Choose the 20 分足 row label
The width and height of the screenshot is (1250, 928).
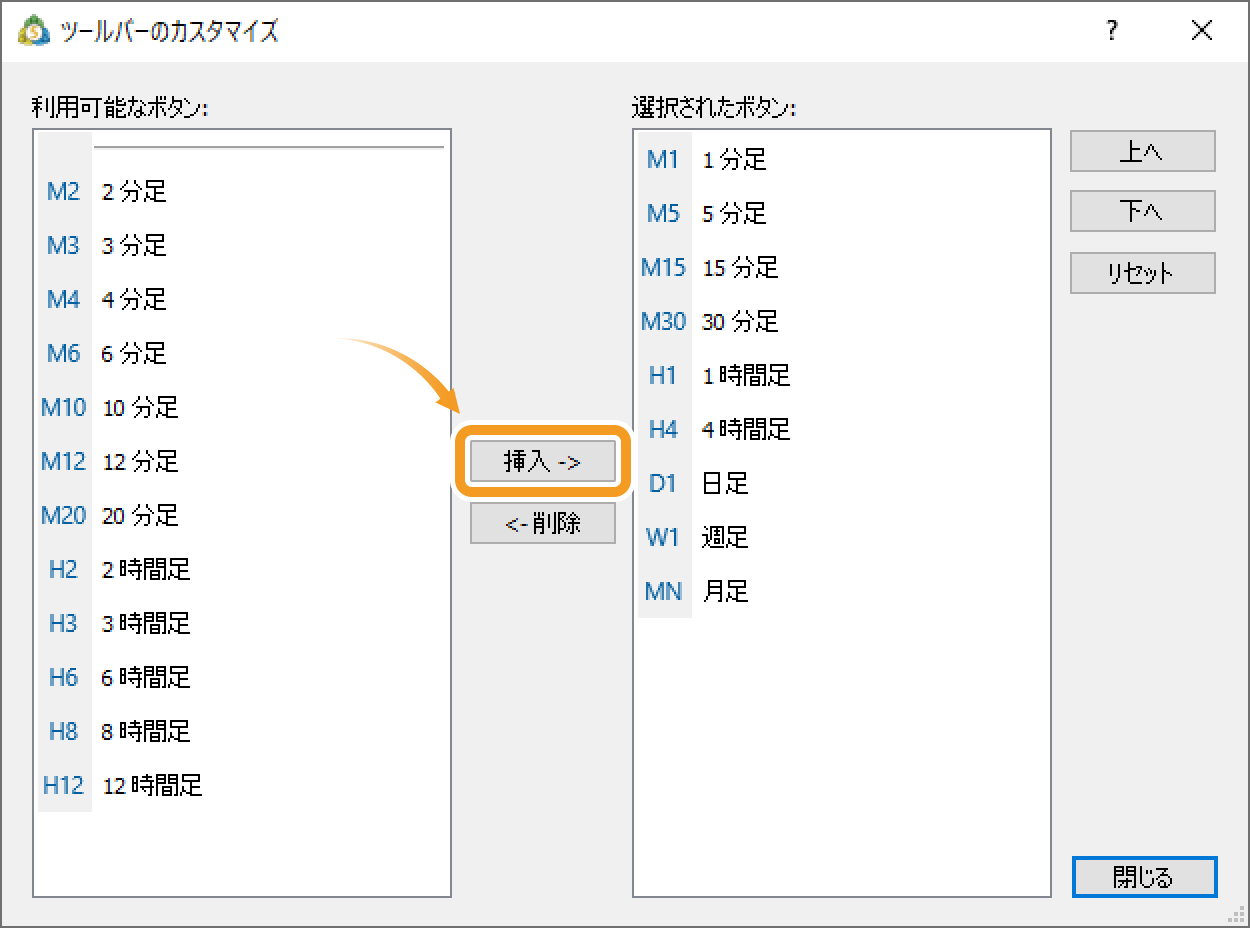click(140, 516)
